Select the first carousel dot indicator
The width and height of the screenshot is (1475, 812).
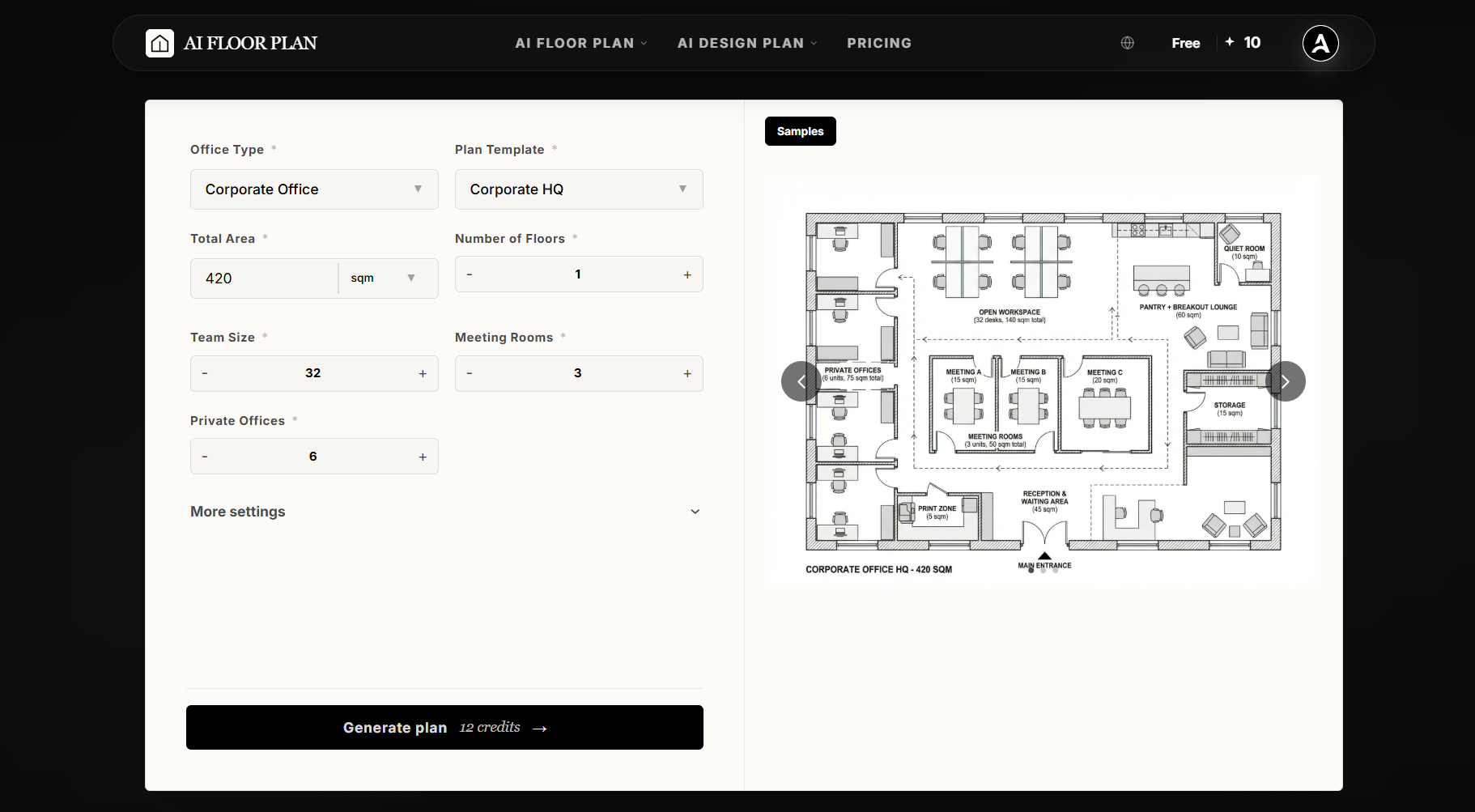[x=1031, y=571]
